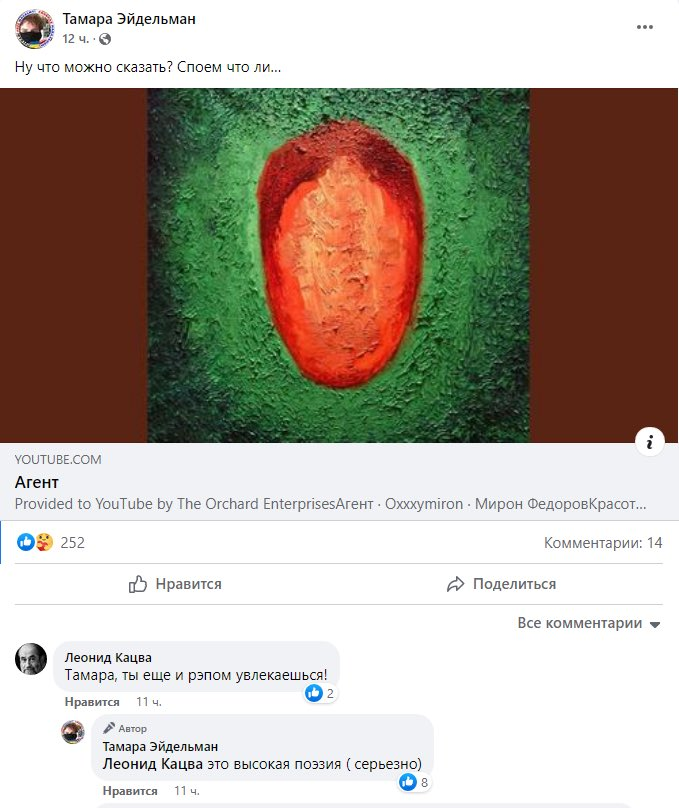Screen dimensions: 679x808
Task: Click the share arrow icon
Action: [x=456, y=584]
